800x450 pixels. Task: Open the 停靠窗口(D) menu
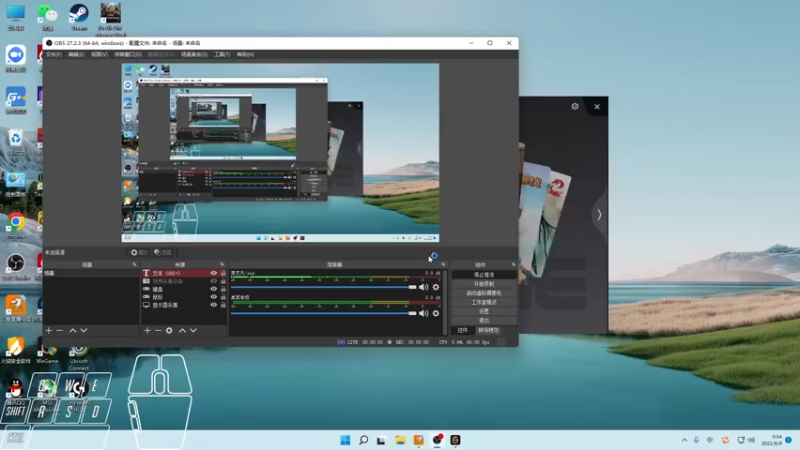128,55
